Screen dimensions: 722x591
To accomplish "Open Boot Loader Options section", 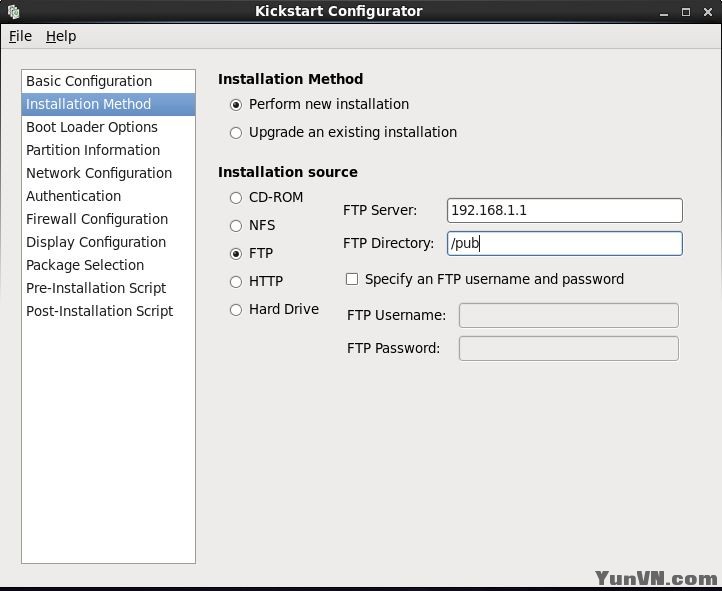I will (92, 127).
